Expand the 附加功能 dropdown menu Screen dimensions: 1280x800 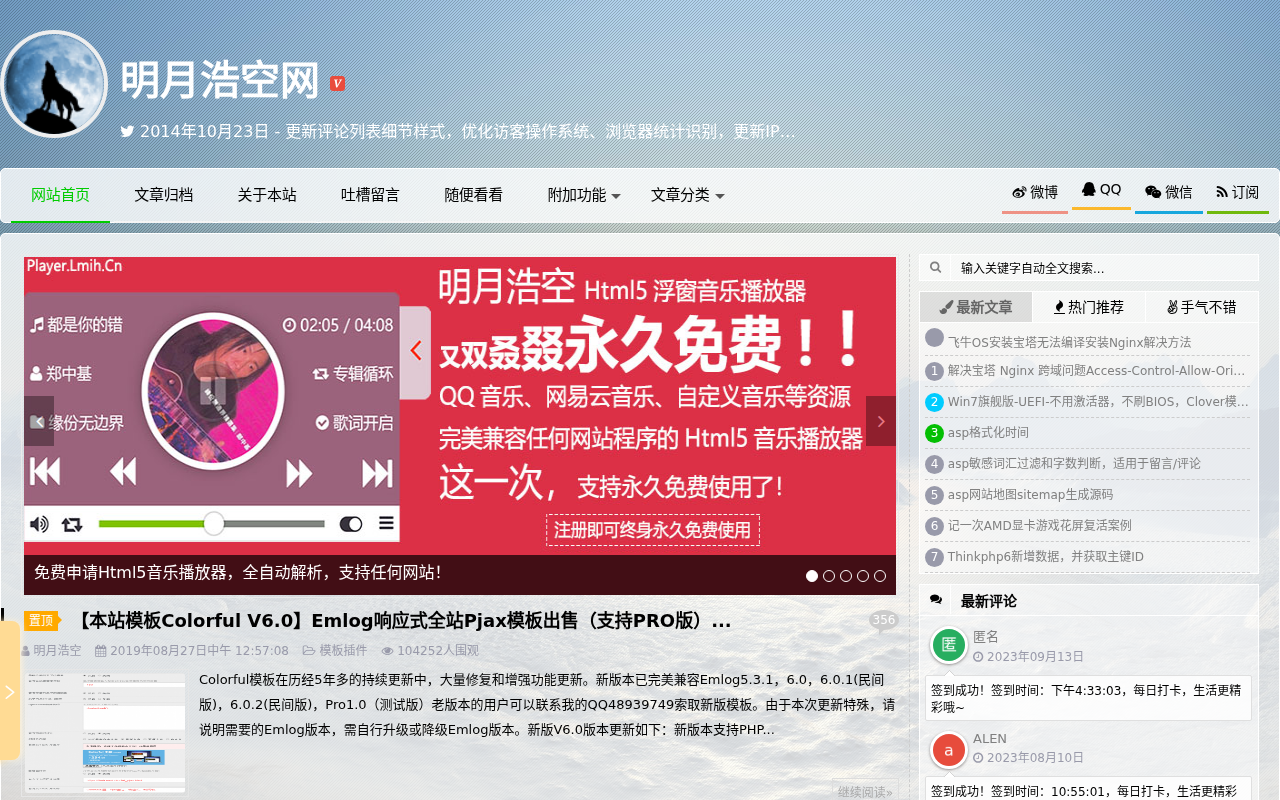click(x=584, y=195)
